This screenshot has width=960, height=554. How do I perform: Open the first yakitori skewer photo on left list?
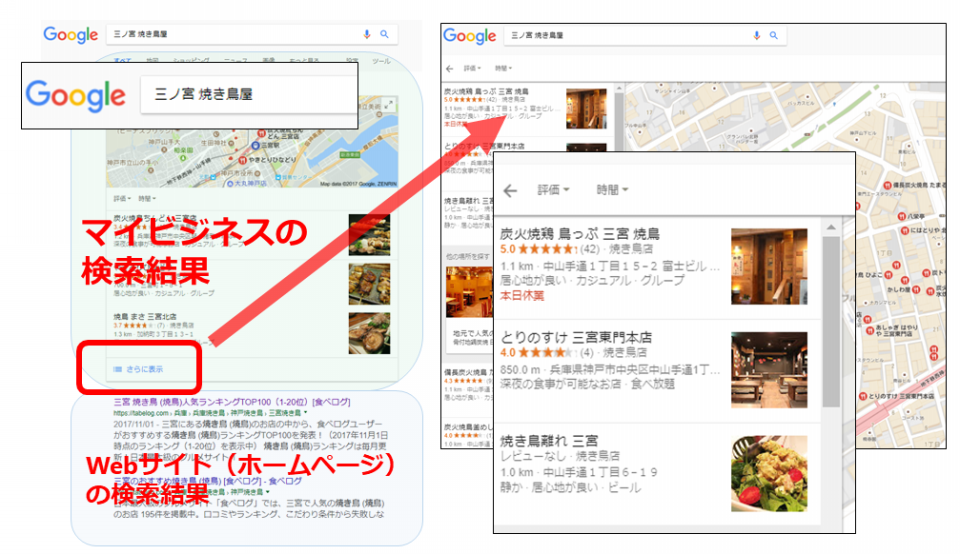click(369, 234)
